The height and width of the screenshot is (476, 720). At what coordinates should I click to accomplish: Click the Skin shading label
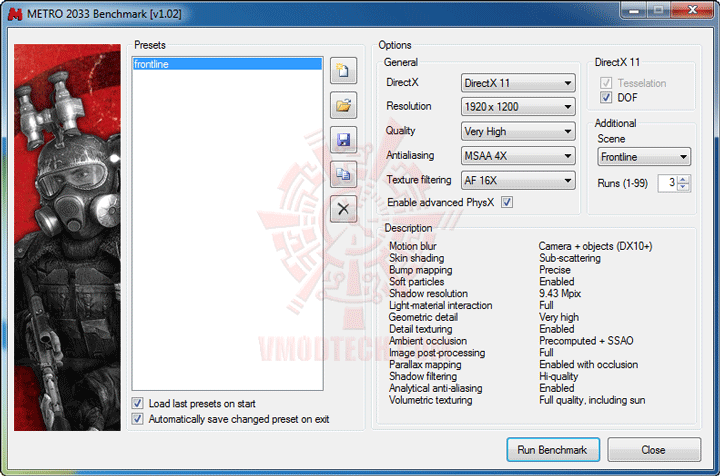[x=416, y=258]
